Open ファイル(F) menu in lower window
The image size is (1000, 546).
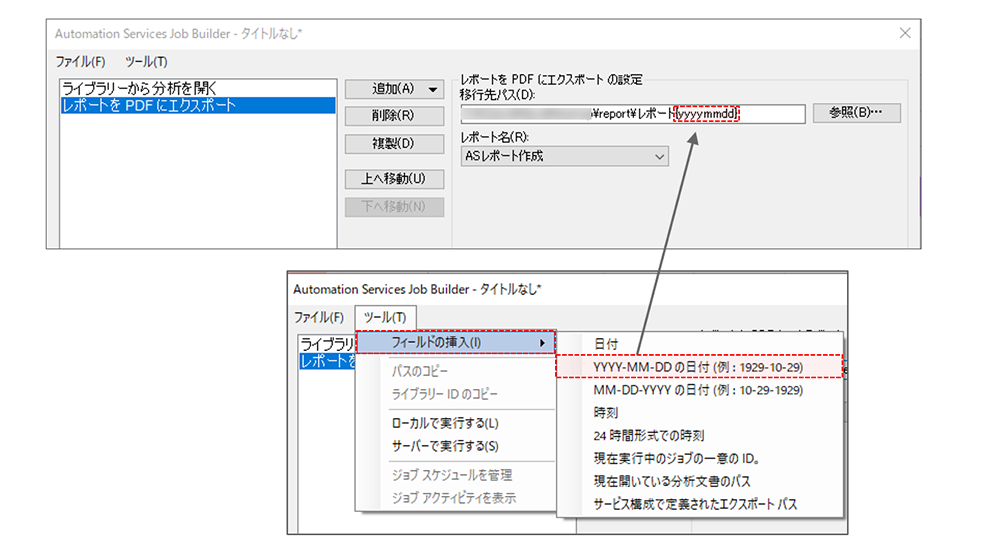(319, 317)
